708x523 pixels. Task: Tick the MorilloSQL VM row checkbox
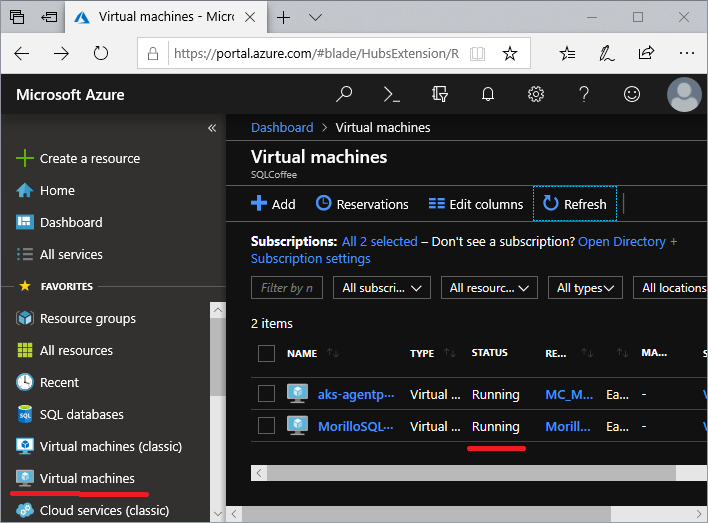[x=266, y=426]
